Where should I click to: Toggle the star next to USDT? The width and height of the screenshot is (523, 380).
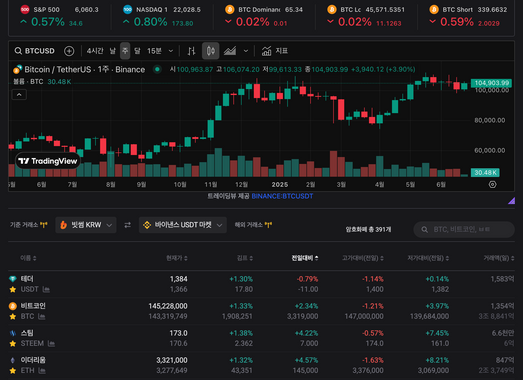pos(13,289)
